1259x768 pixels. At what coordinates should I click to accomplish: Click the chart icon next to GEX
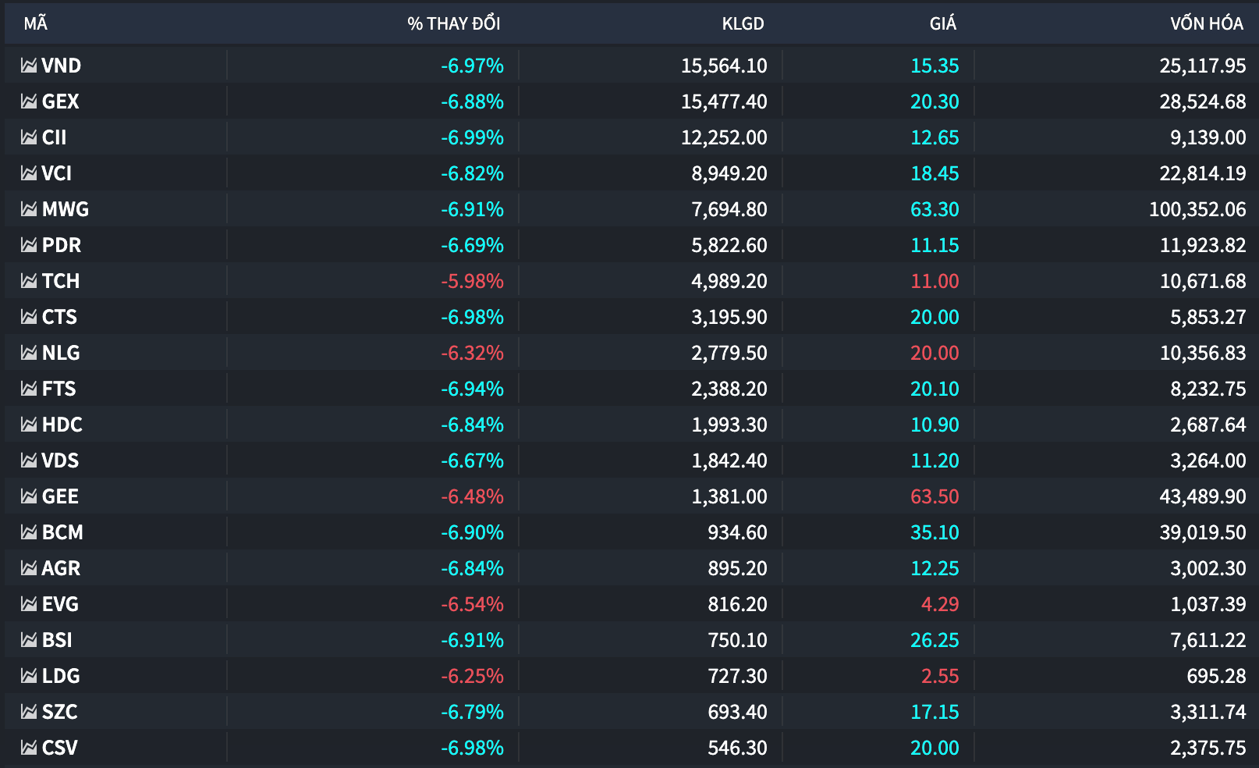[x=29, y=102]
